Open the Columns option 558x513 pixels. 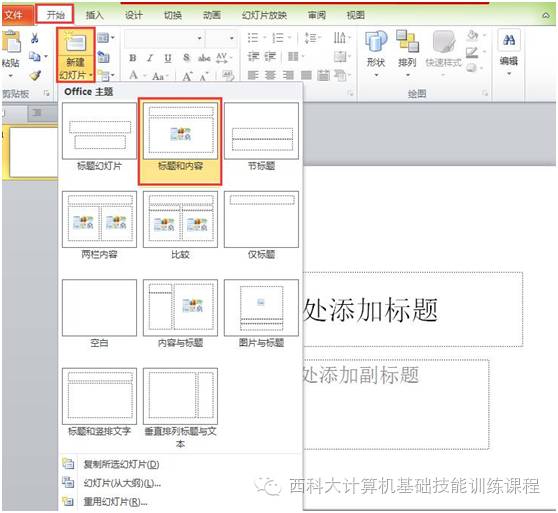pos(295,57)
